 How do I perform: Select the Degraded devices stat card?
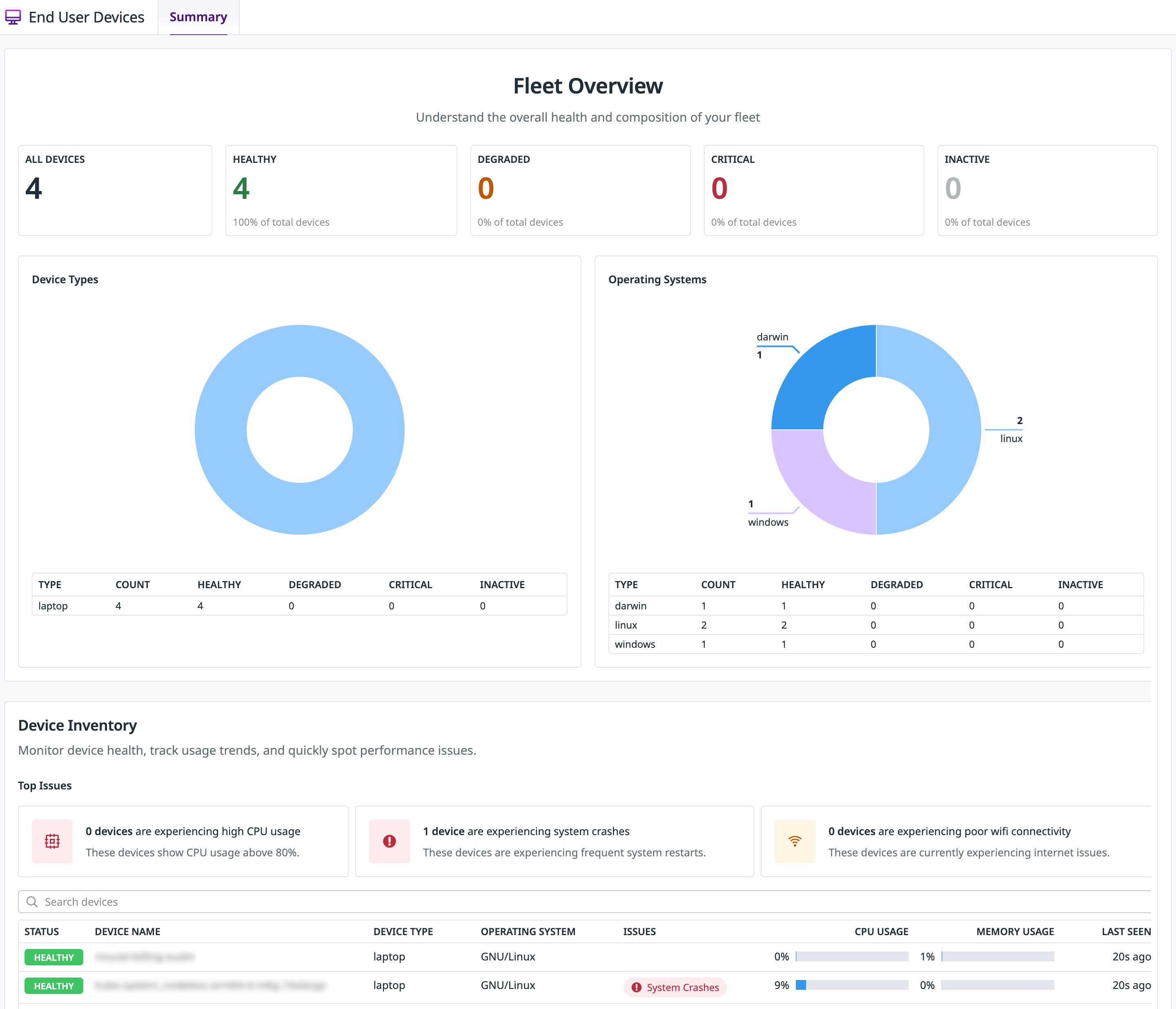click(580, 190)
